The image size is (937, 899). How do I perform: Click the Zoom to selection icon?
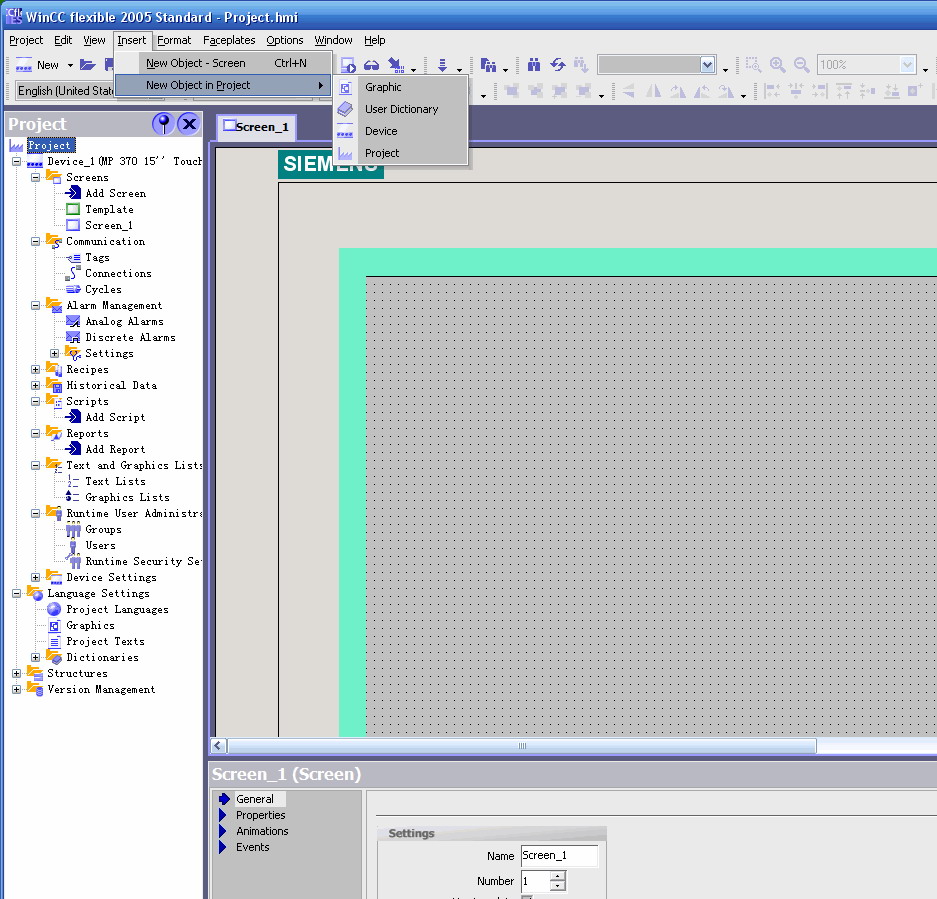click(x=753, y=65)
